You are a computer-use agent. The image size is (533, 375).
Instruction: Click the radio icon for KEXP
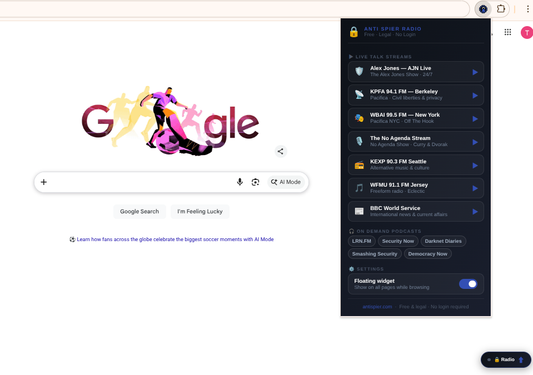(359, 165)
